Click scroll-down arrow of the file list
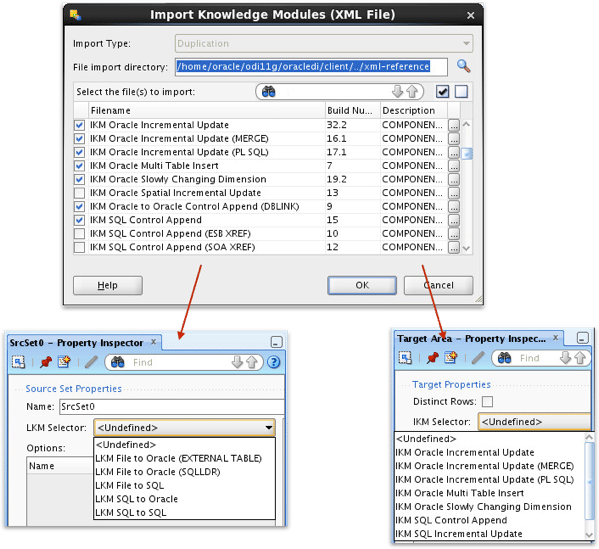 (466, 248)
